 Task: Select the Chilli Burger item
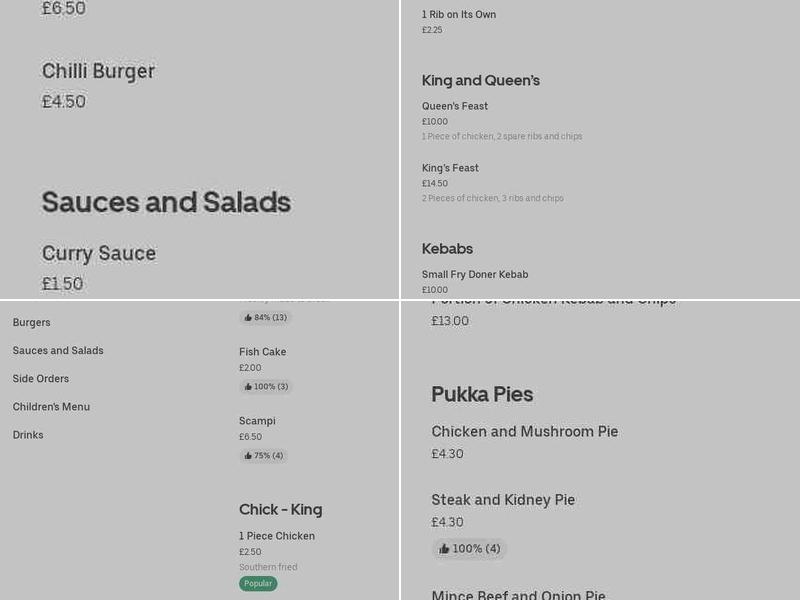[x=98, y=72]
